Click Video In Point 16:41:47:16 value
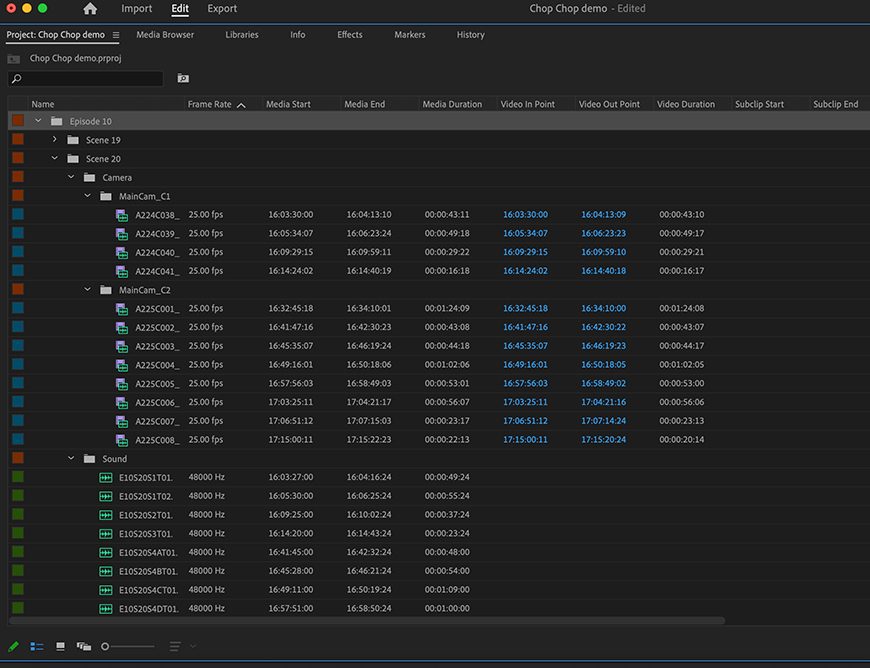 pos(525,327)
